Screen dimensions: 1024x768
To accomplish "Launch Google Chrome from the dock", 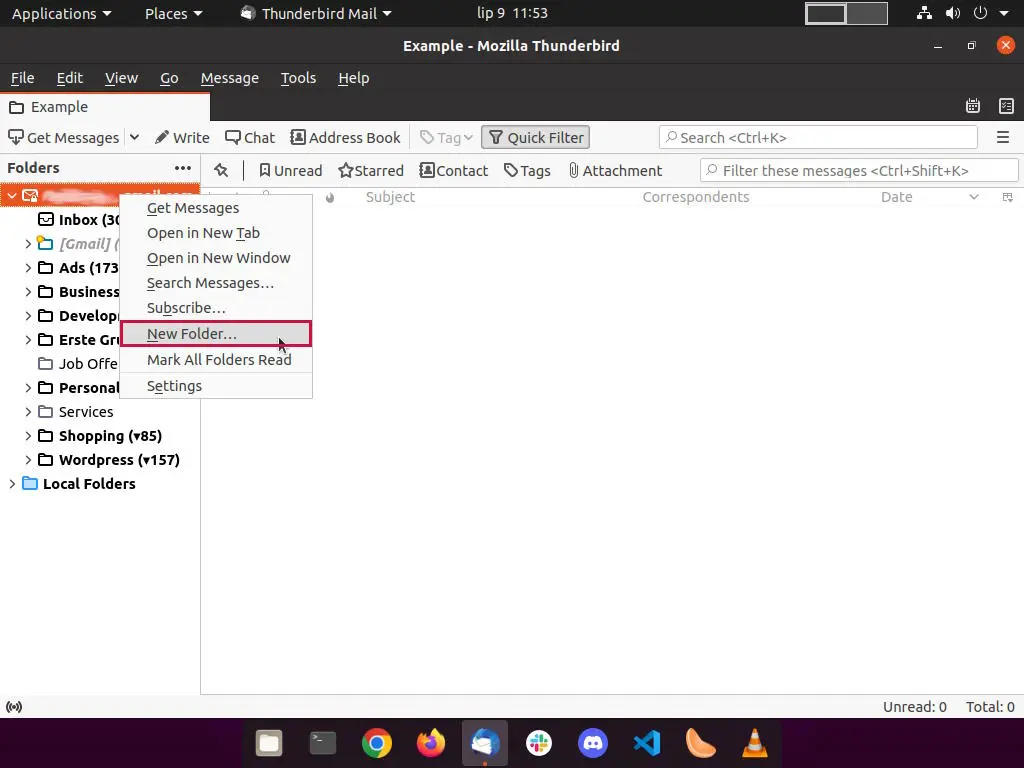I will (x=377, y=743).
